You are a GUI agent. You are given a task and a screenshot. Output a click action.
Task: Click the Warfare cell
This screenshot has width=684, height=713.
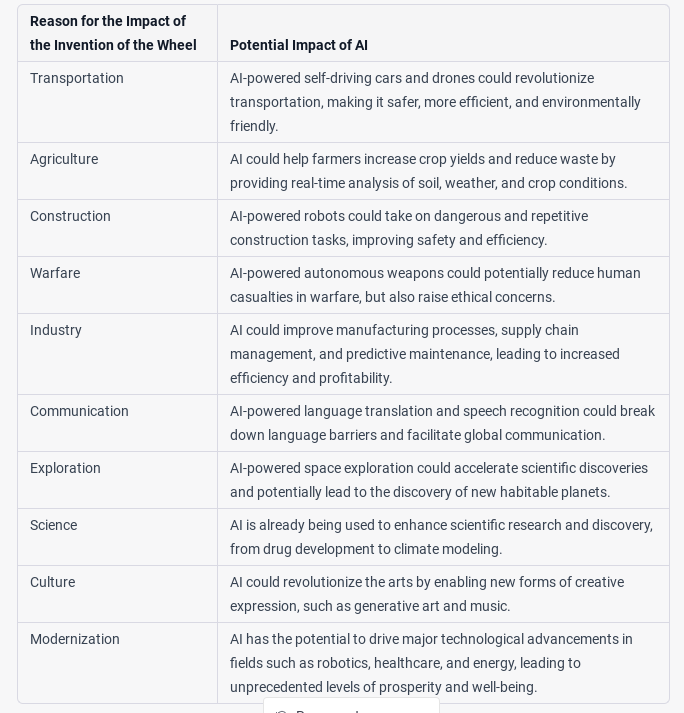55,273
